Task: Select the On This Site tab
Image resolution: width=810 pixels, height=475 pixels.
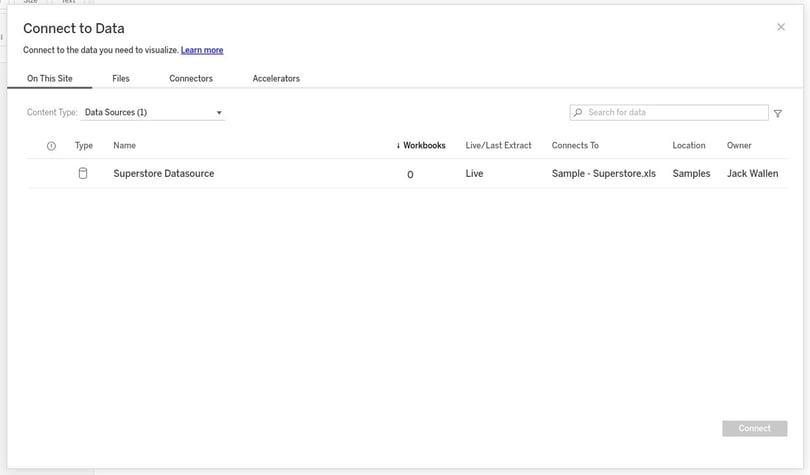Action: pyautogui.click(x=49, y=78)
